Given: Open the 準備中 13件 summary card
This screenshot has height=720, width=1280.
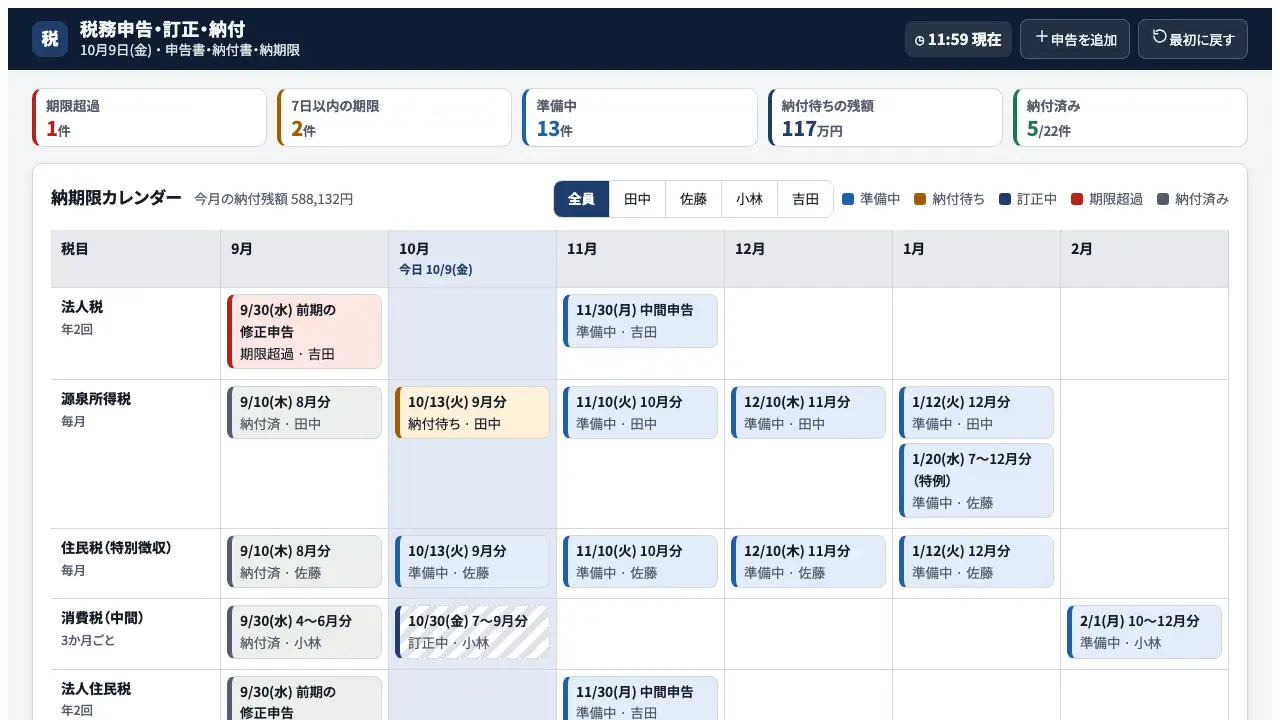Looking at the screenshot, I should [x=640, y=118].
